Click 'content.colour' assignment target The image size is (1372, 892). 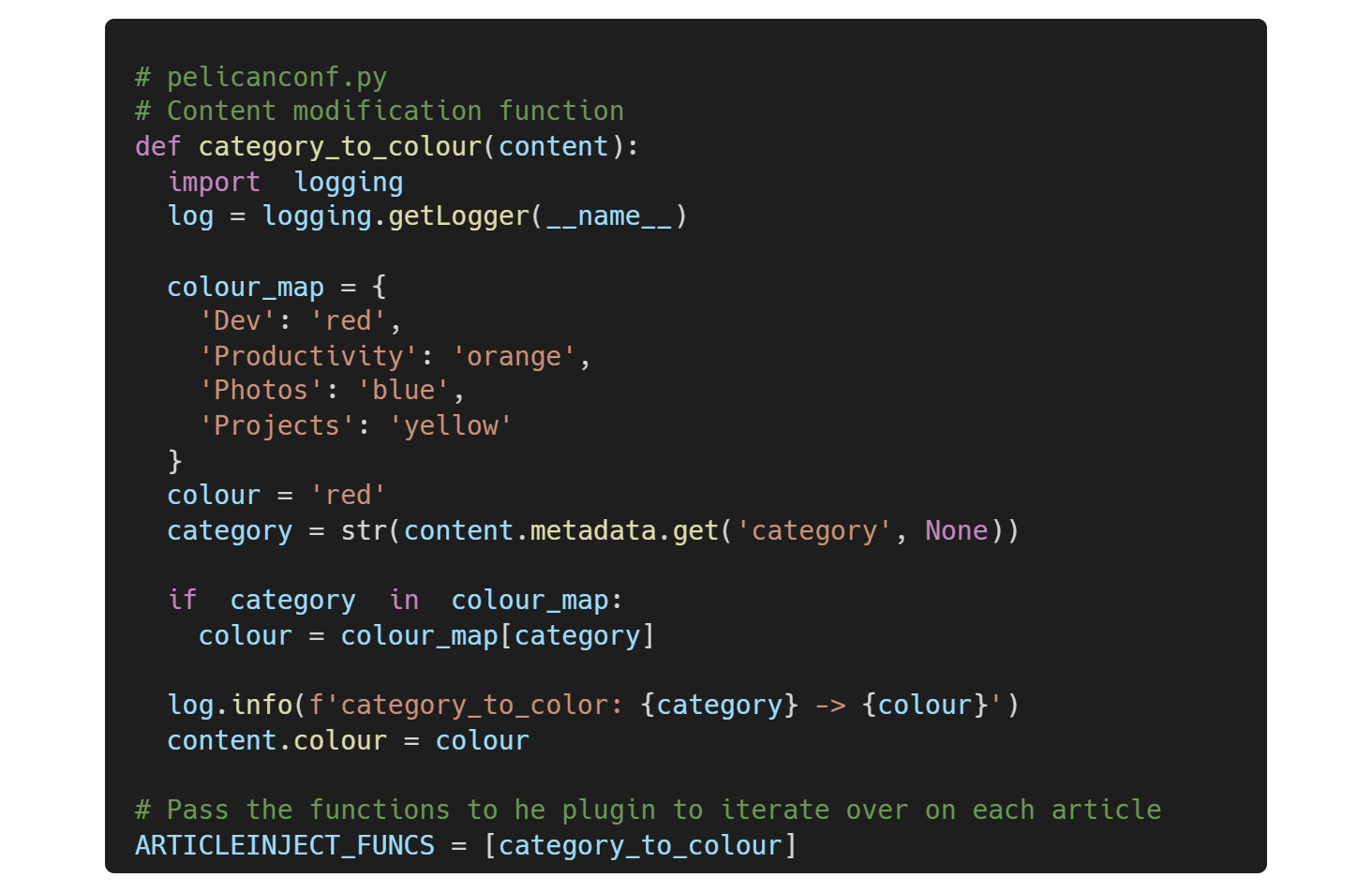point(276,741)
